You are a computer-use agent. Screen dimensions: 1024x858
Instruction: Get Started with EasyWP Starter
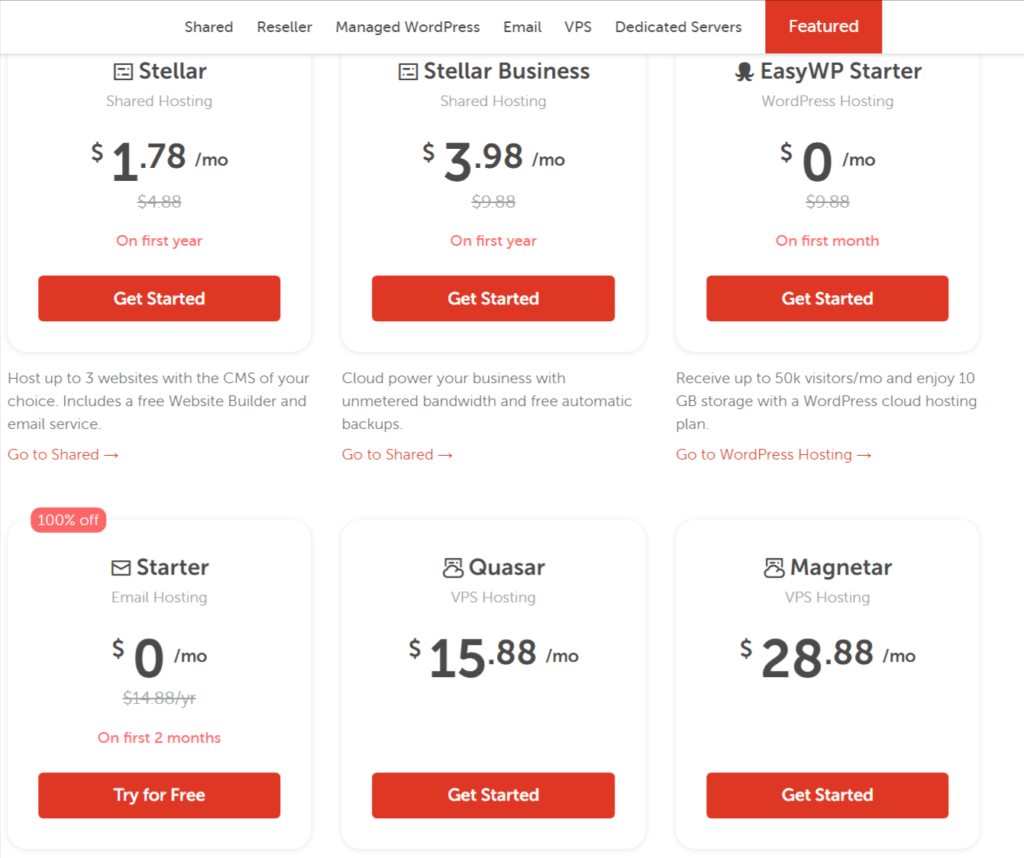click(827, 298)
